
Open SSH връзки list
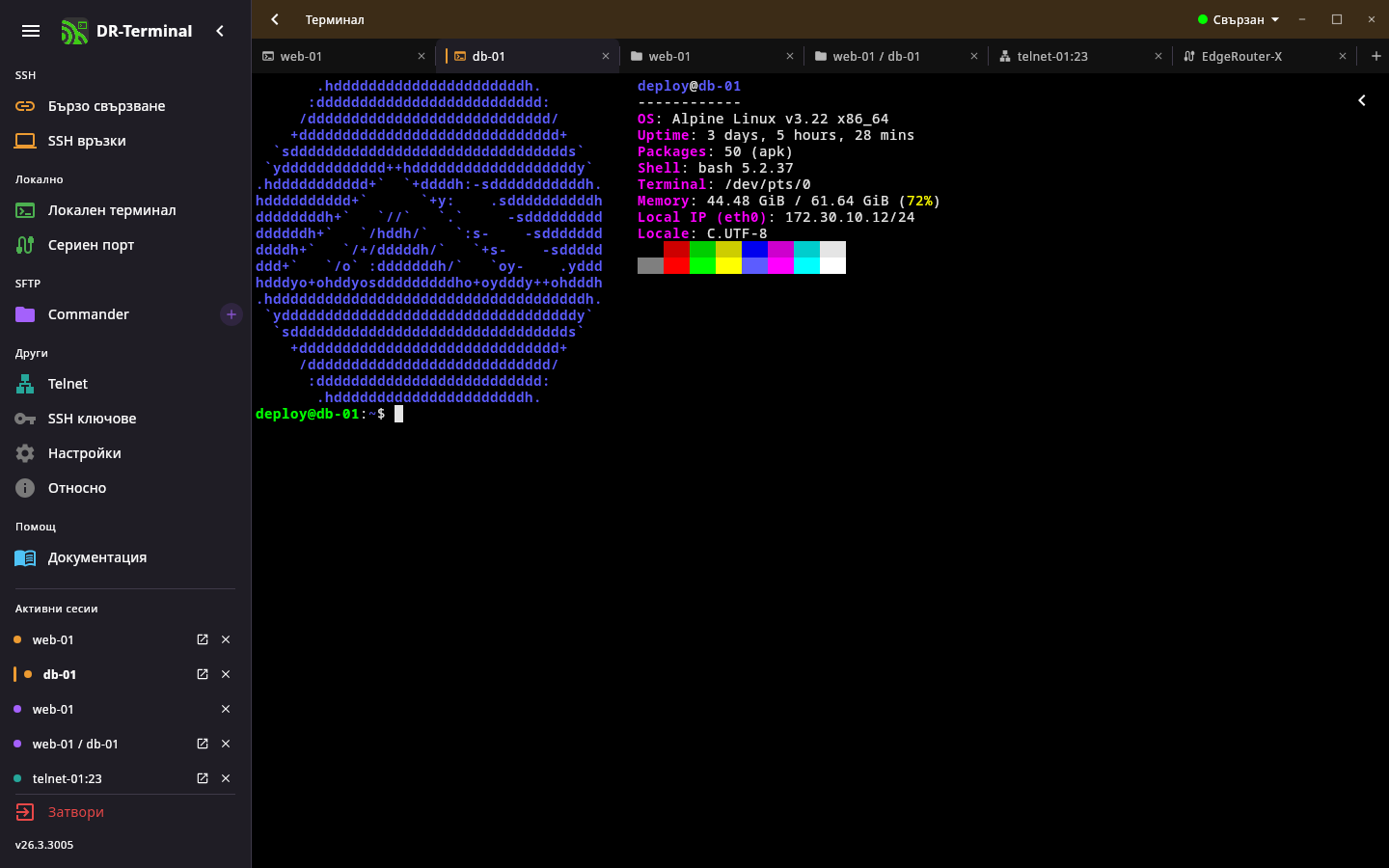[x=125, y=141]
